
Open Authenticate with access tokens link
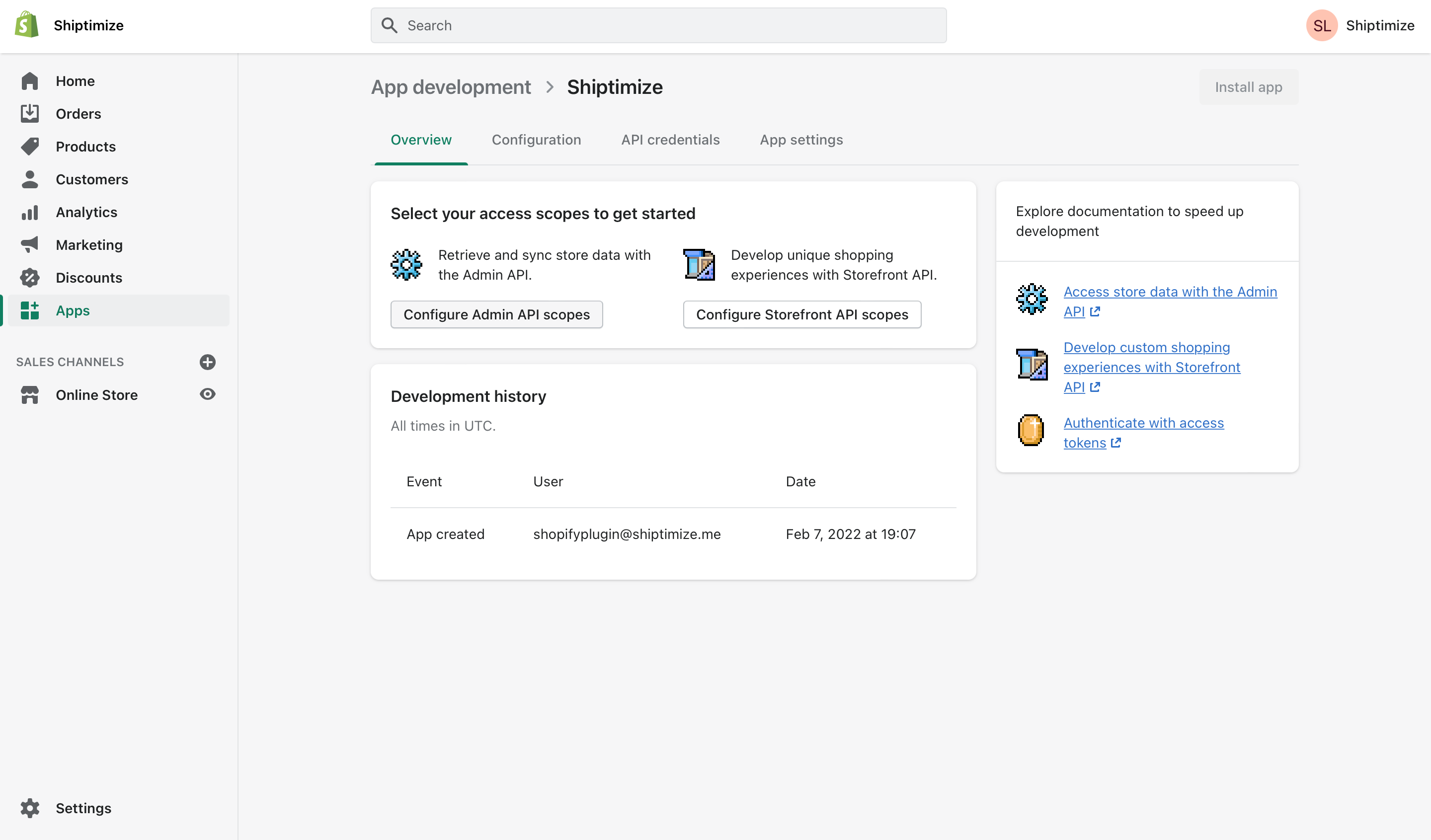pyautogui.click(x=1144, y=433)
